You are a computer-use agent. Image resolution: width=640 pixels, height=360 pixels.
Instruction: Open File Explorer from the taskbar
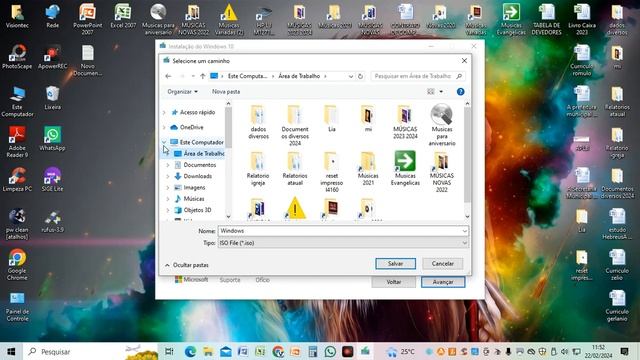coord(208,351)
